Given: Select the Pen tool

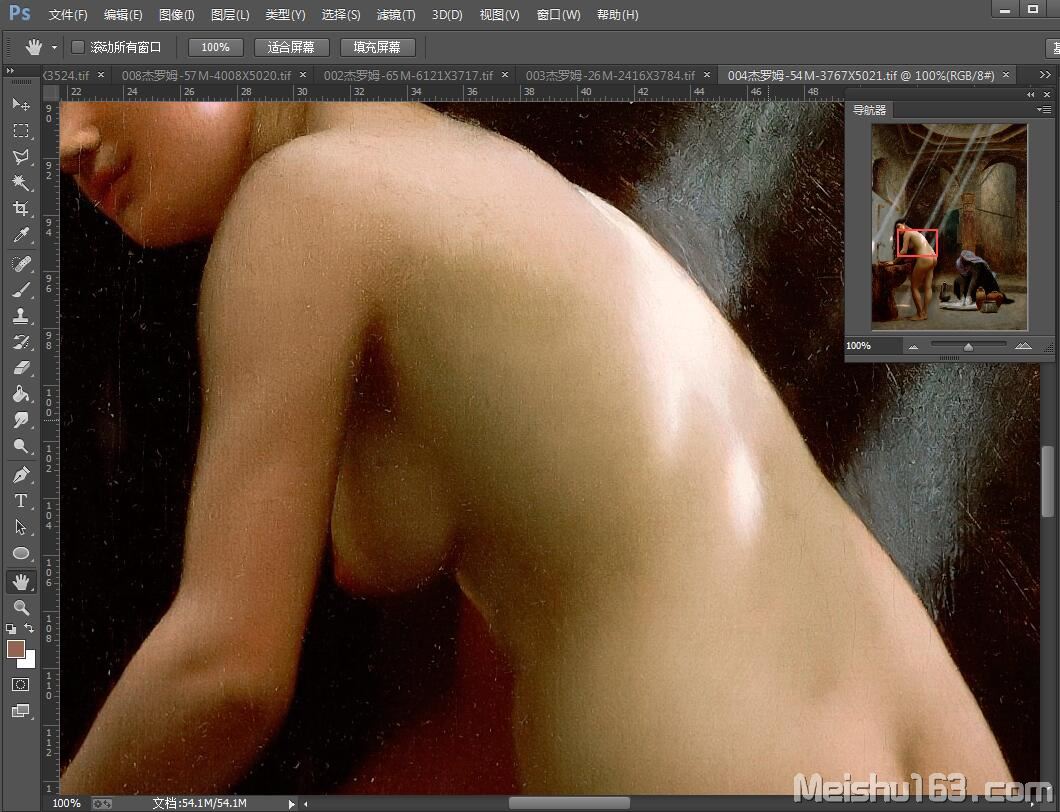Looking at the screenshot, I should tap(21, 475).
